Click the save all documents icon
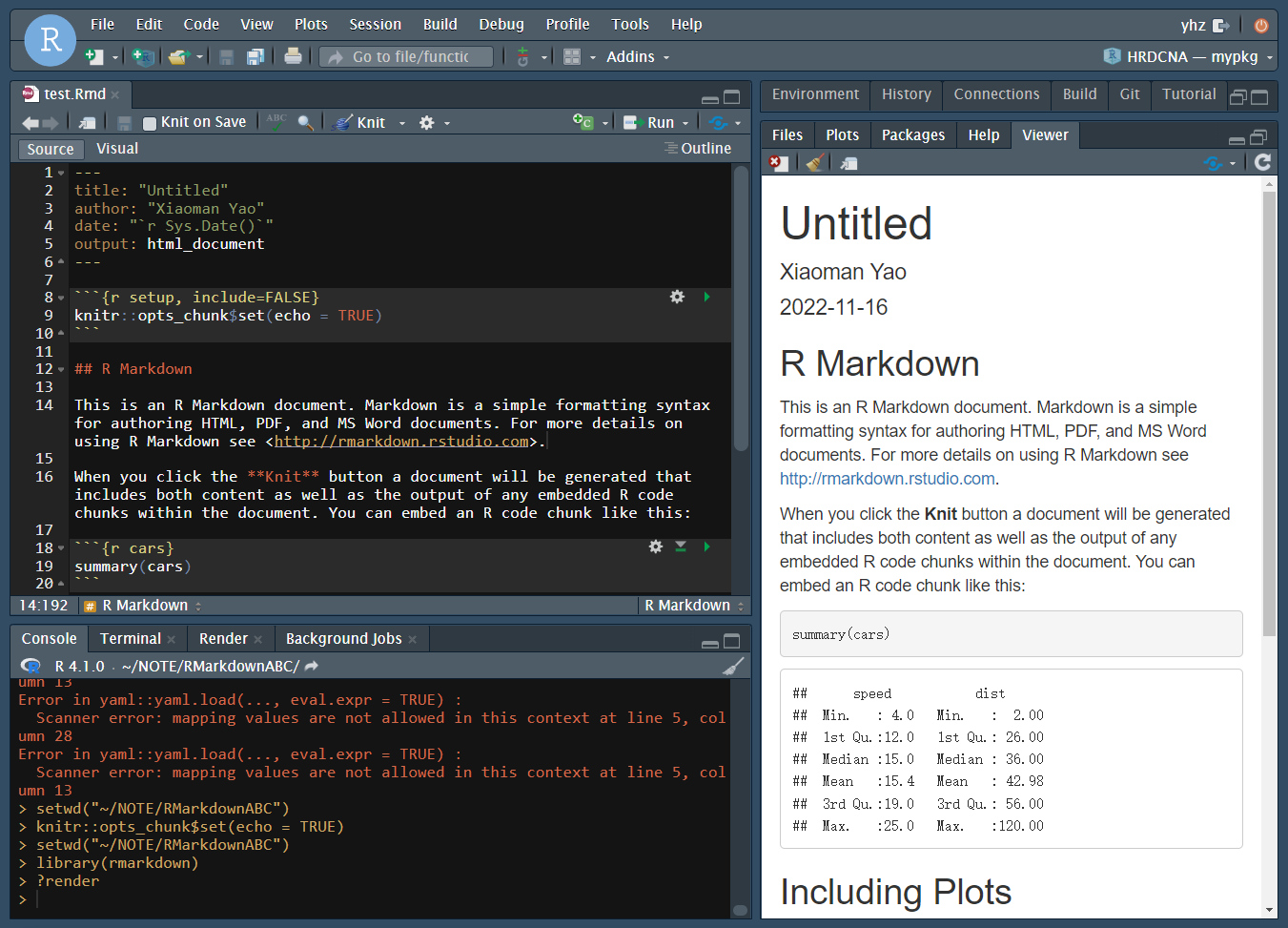 point(255,57)
